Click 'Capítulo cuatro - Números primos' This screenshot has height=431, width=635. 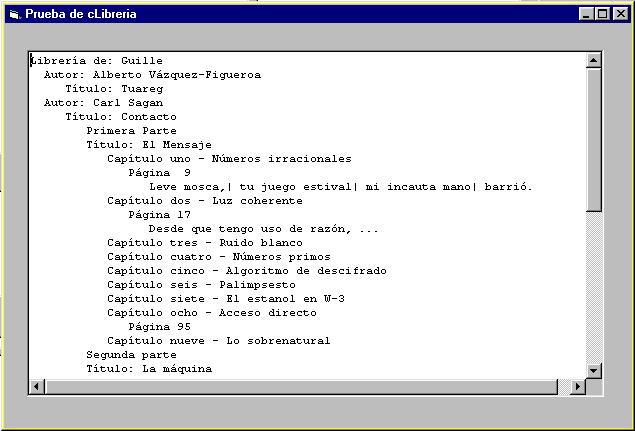(219, 257)
